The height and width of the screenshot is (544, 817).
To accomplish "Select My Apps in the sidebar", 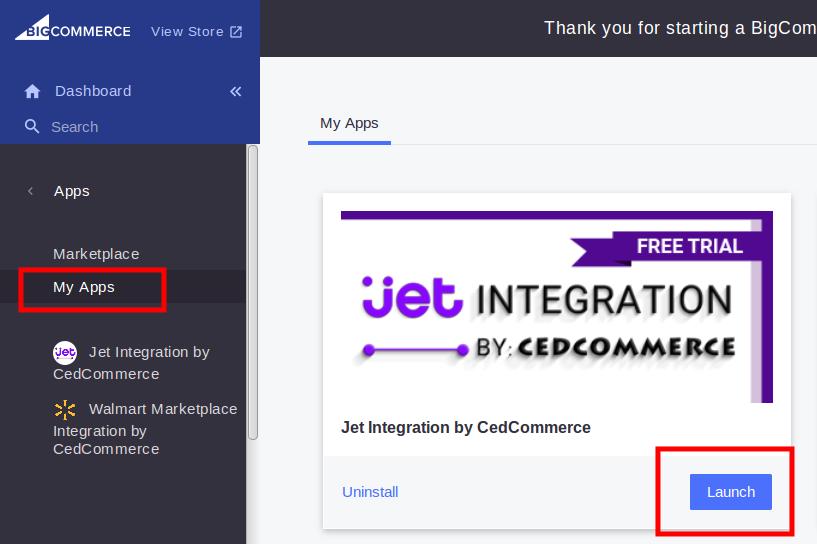I will (84, 287).
